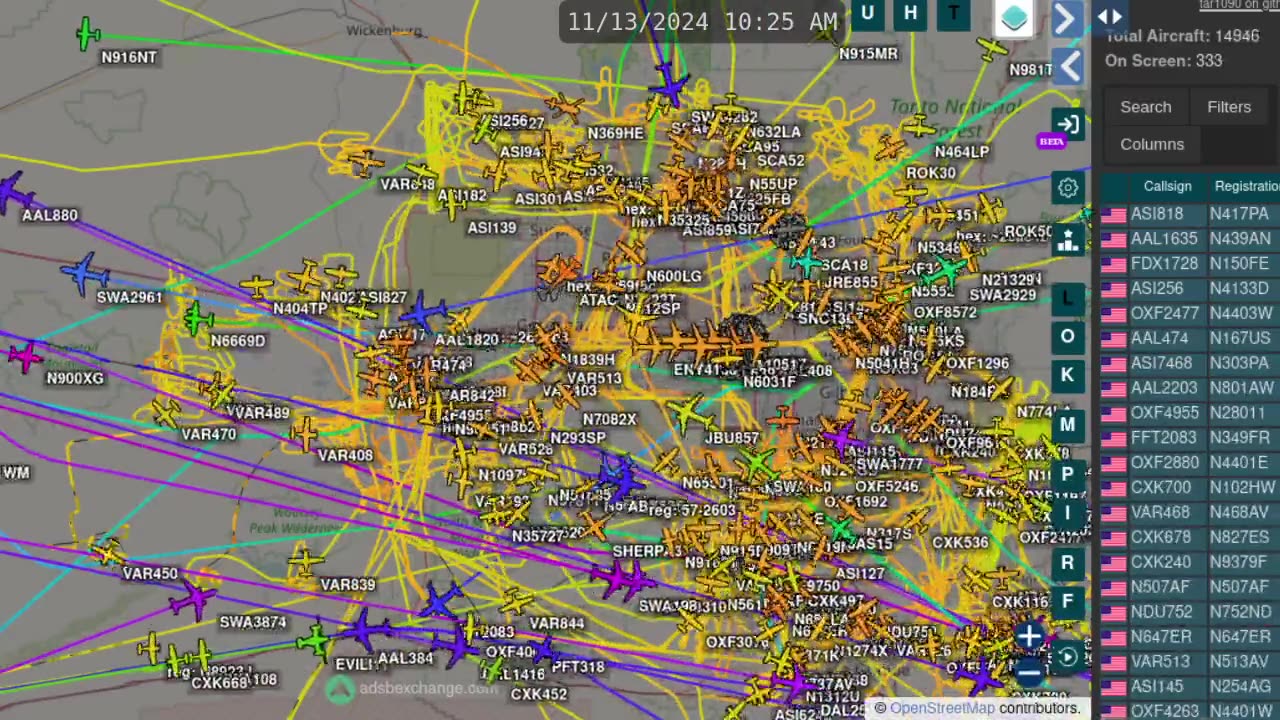Viewport: 1280px width, 720px height.
Task: Click registration N801AW in the table
Action: (x=1242, y=388)
